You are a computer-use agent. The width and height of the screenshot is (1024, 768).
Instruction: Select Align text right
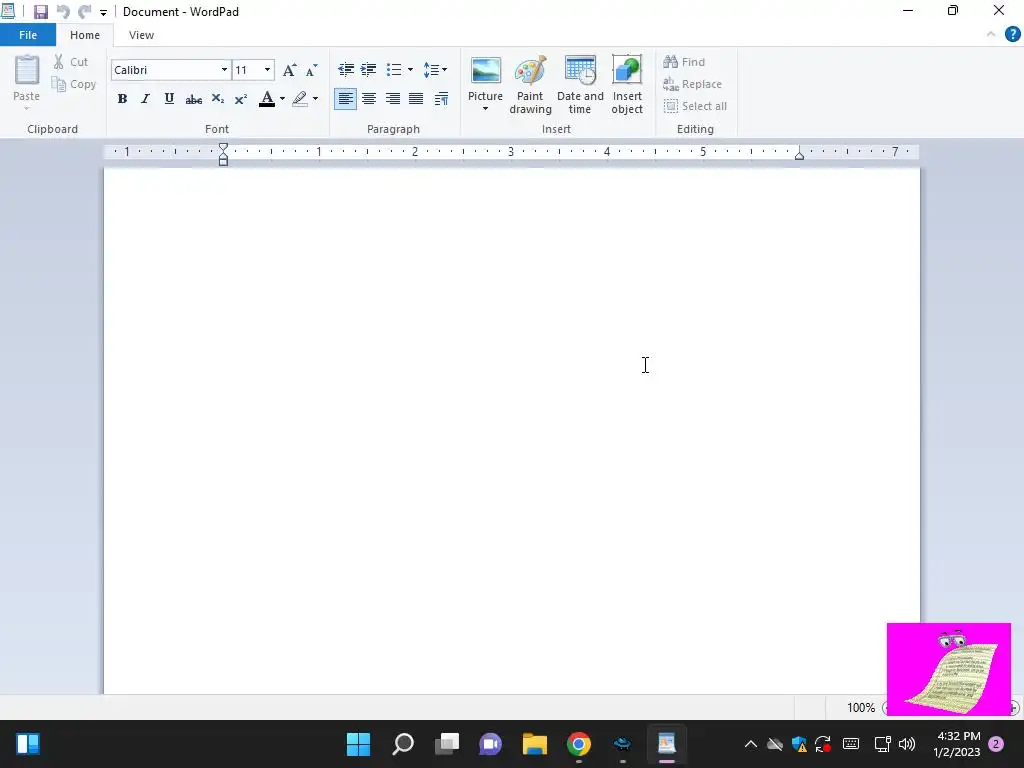pos(392,99)
